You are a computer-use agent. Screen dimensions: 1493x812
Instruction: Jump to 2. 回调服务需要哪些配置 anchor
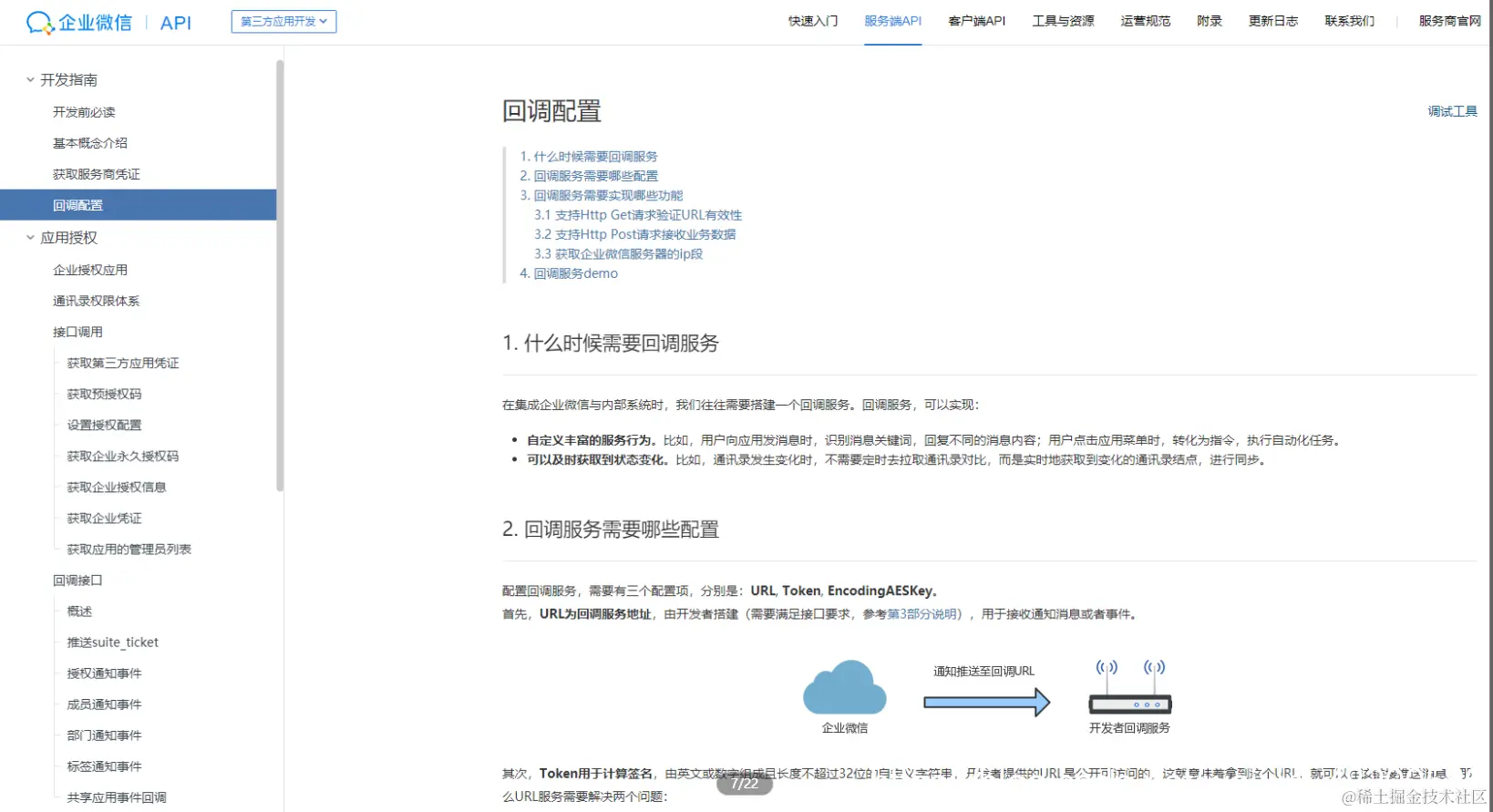point(589,176)
